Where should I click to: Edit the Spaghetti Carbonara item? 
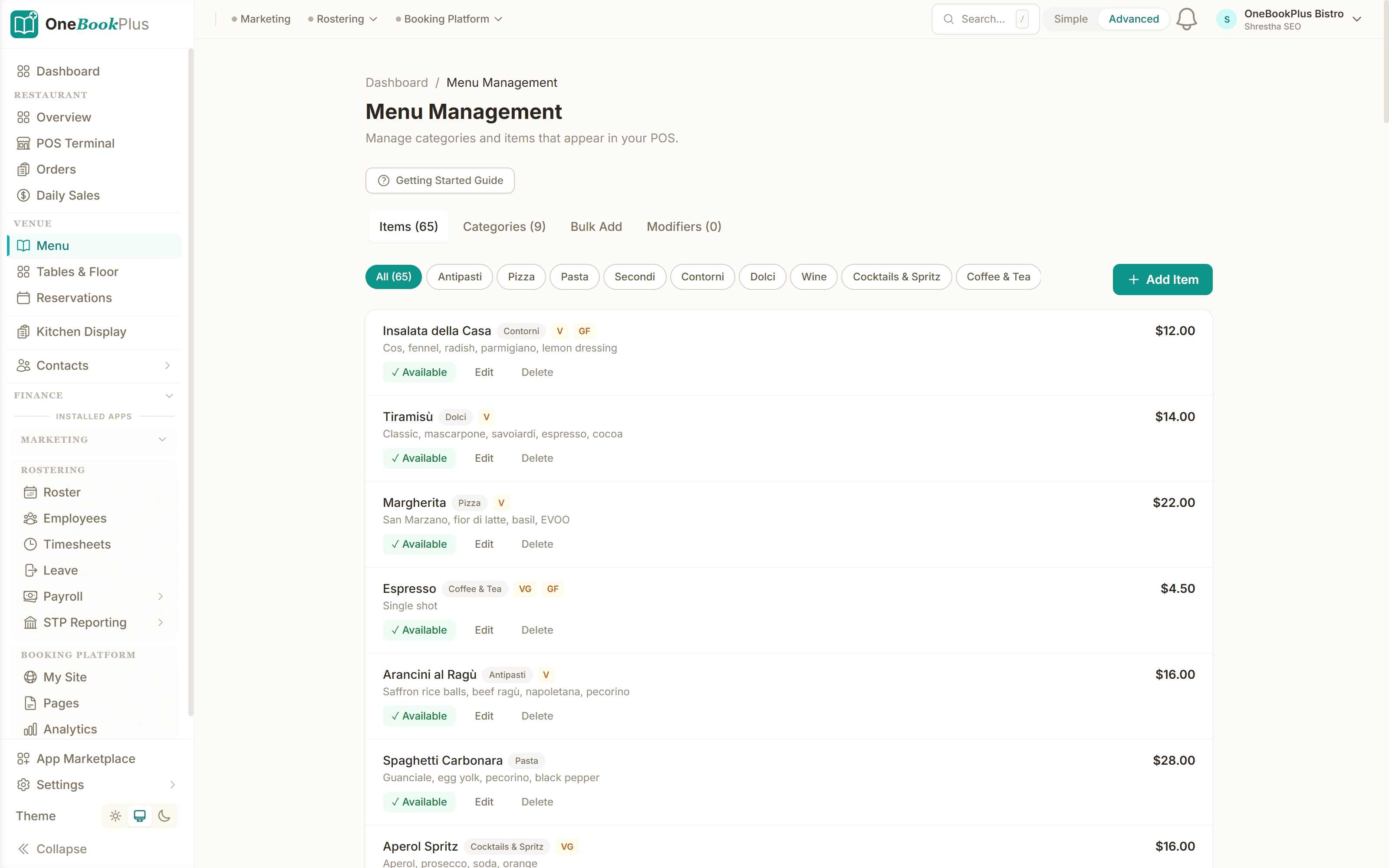484,802
